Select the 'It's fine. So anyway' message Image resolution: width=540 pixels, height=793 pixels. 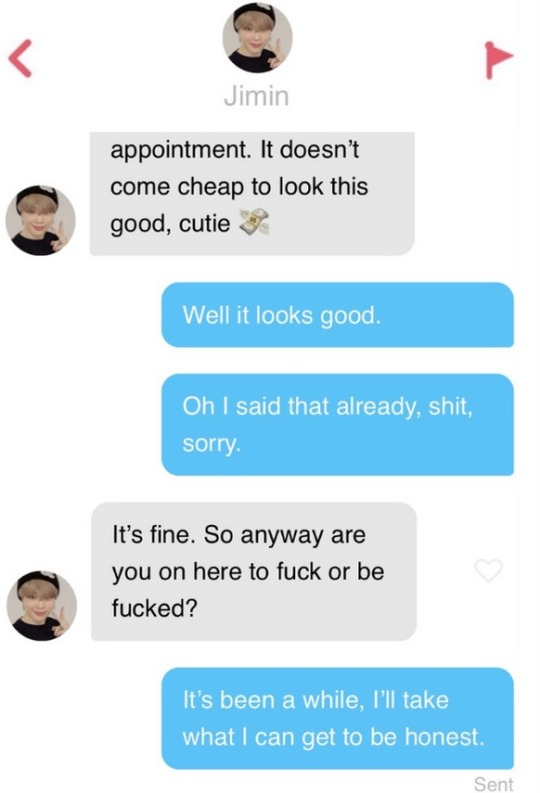click(x=254, y=571)
